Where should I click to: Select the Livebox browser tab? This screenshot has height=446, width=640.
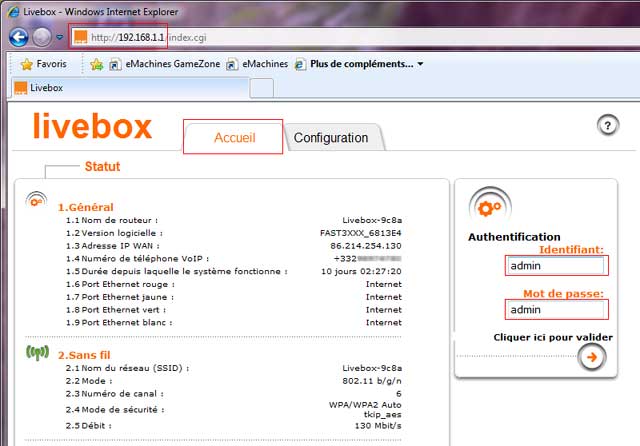[x=131, y=88]
